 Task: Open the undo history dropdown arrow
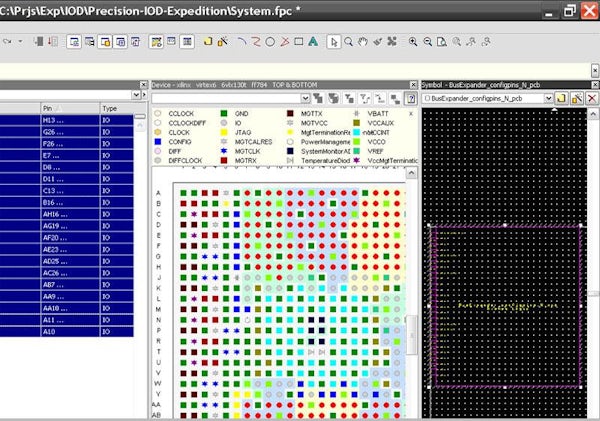(18, 42)
